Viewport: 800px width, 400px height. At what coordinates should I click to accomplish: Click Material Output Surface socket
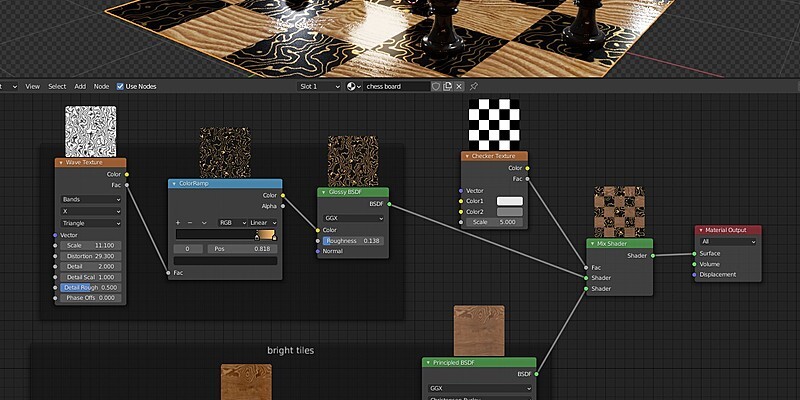click(x=694, y=254)
